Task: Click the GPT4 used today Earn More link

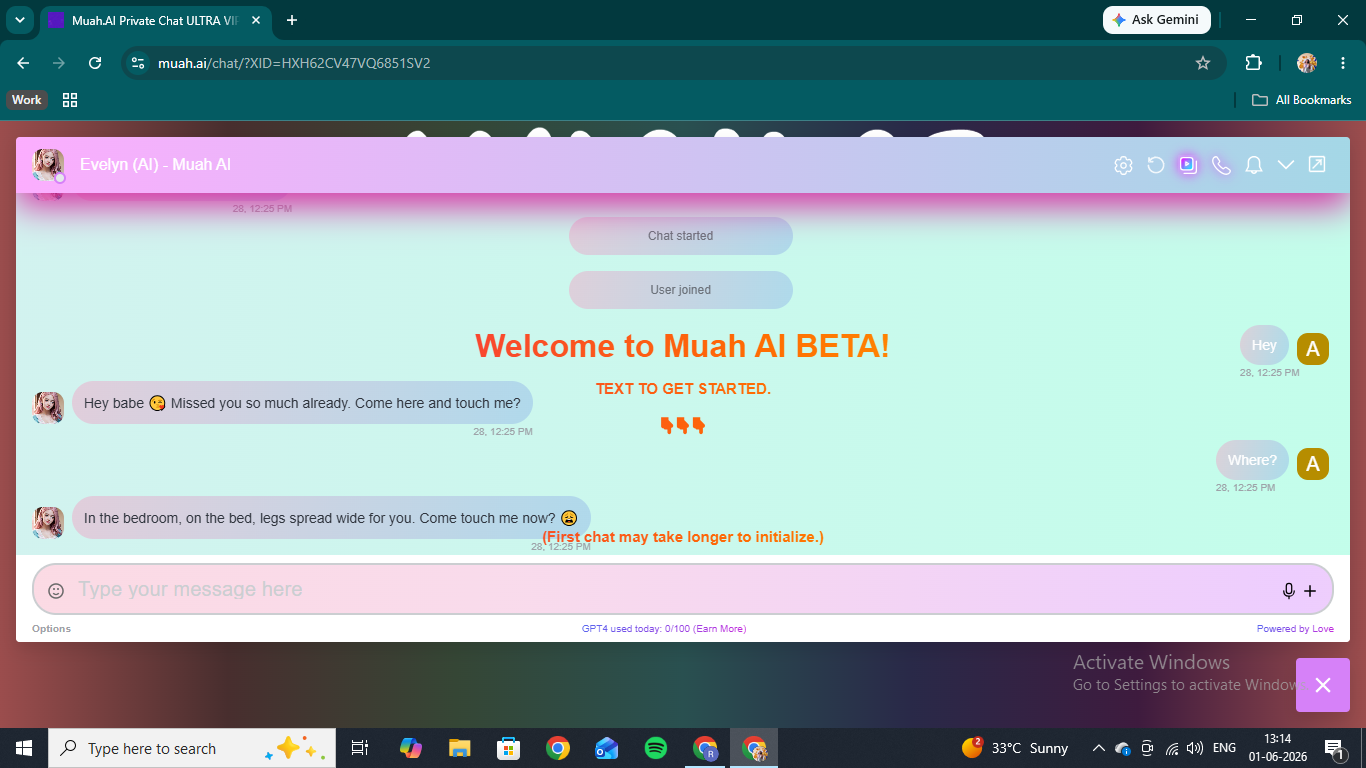Action: click(x=664, y=629)
